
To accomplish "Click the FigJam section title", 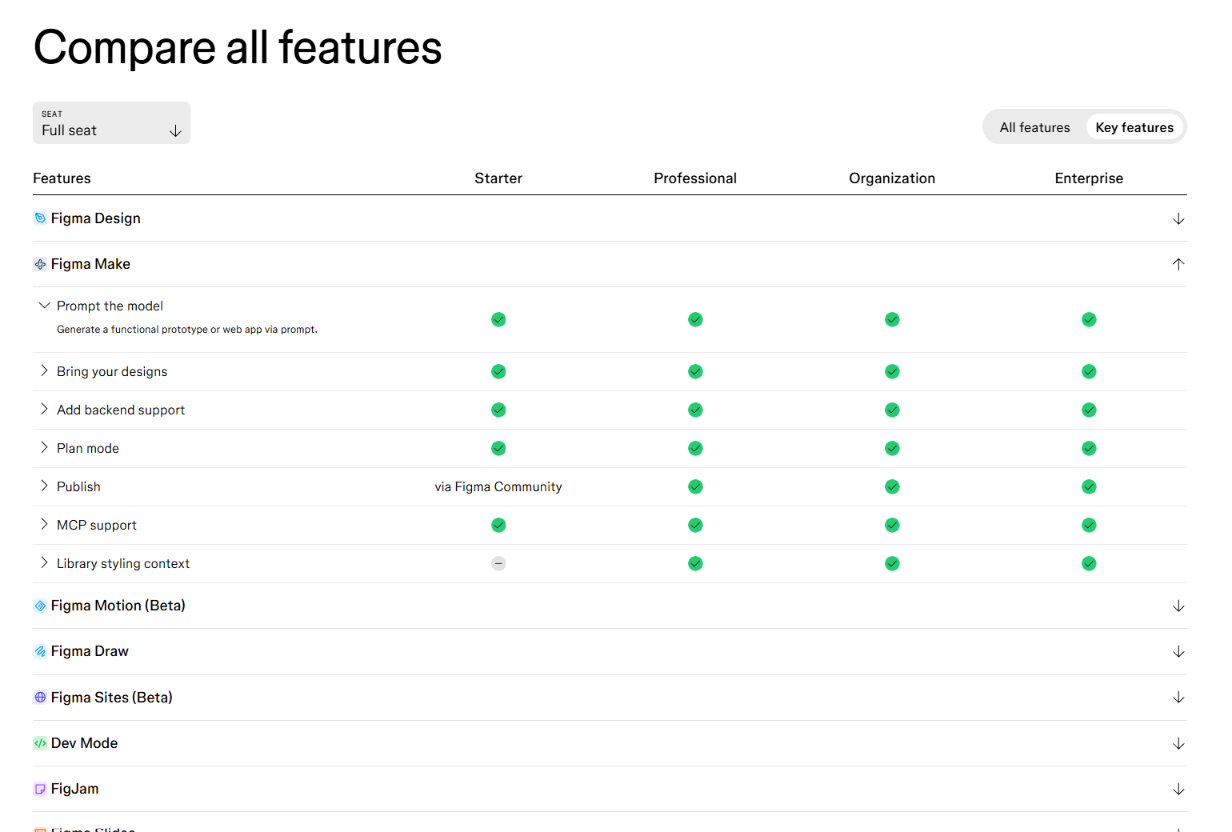I will [x=75, y=789].
